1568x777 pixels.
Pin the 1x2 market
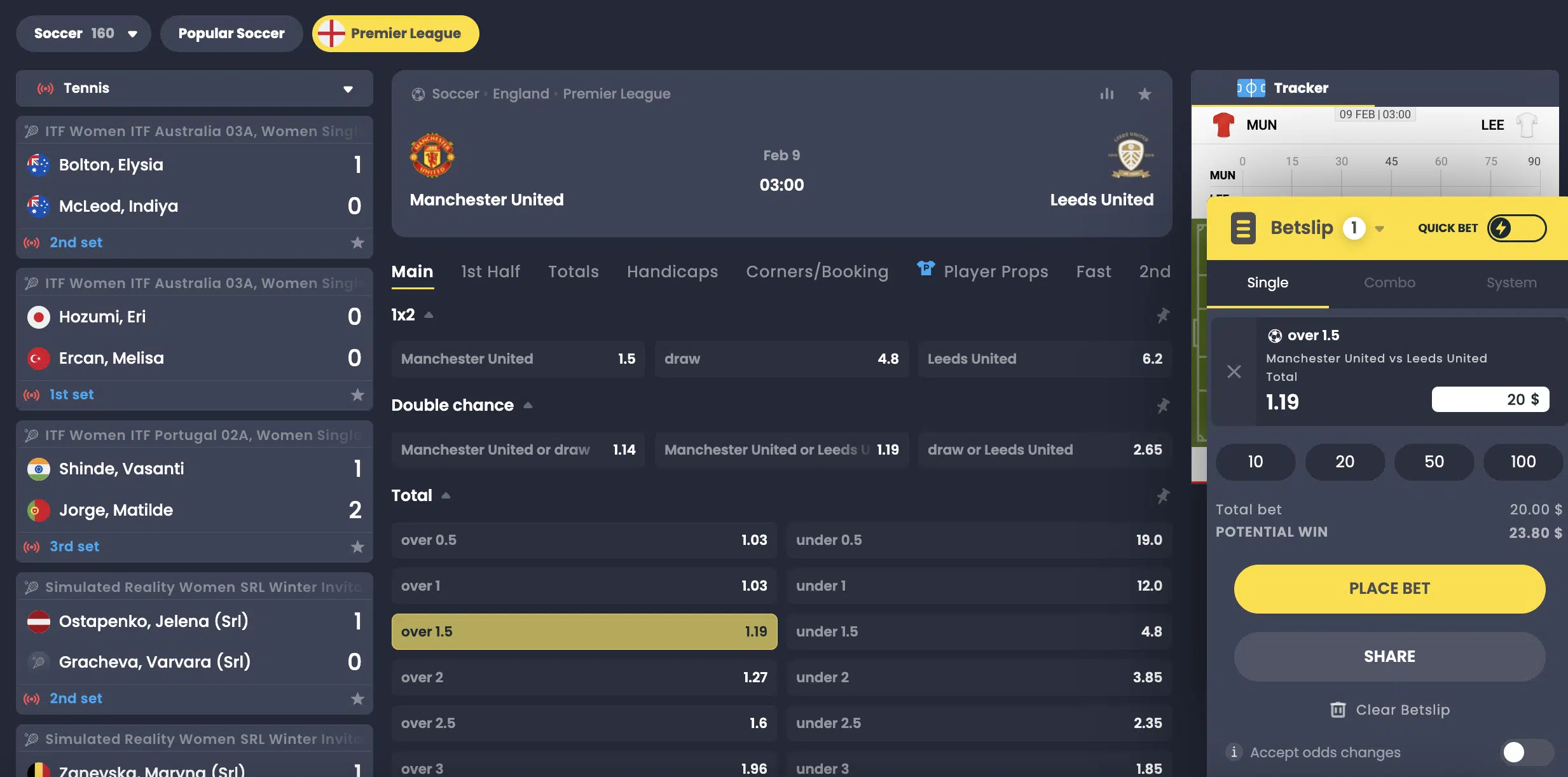point(1162,315)
